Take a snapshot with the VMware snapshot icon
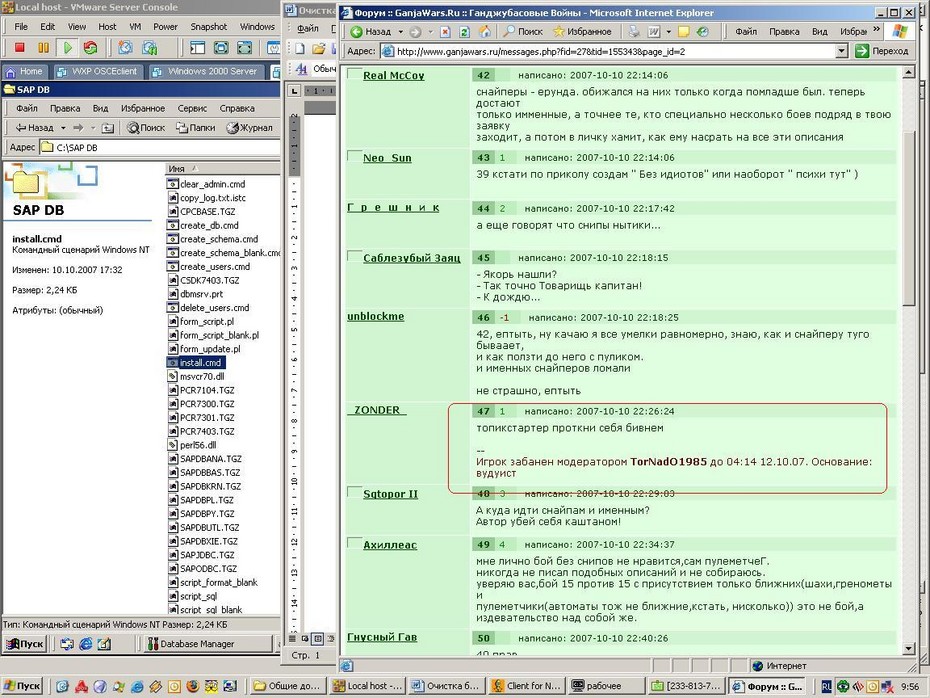930x698 pixels. (125, 47)
